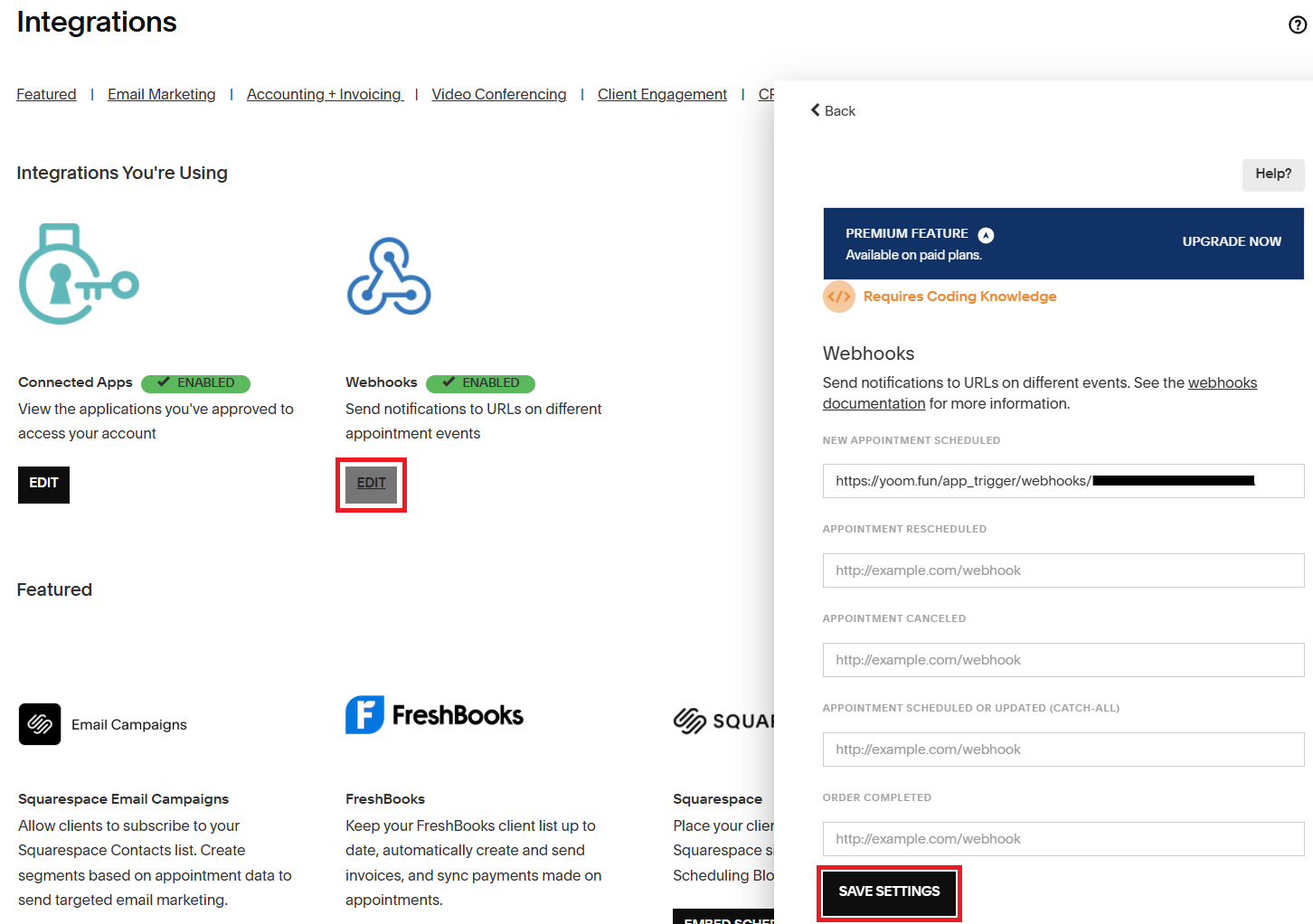Focus the New Appointment Scheduled URL field
The image size is (1313, 924).
point(1063,481)
